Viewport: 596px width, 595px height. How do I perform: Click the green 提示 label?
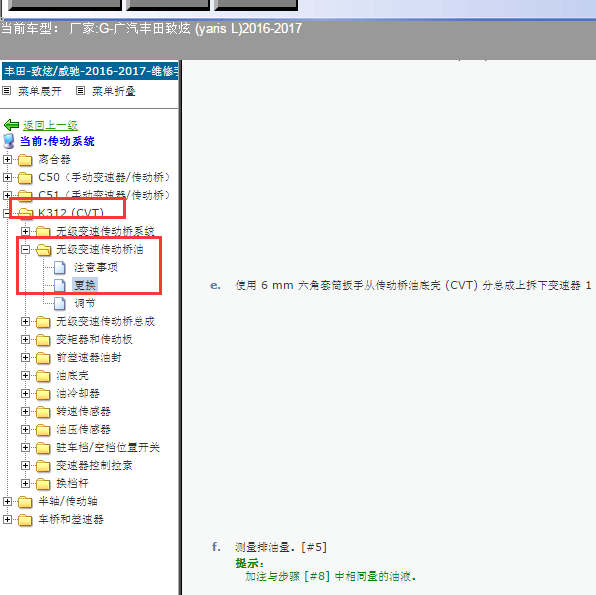tap(249, 563)
